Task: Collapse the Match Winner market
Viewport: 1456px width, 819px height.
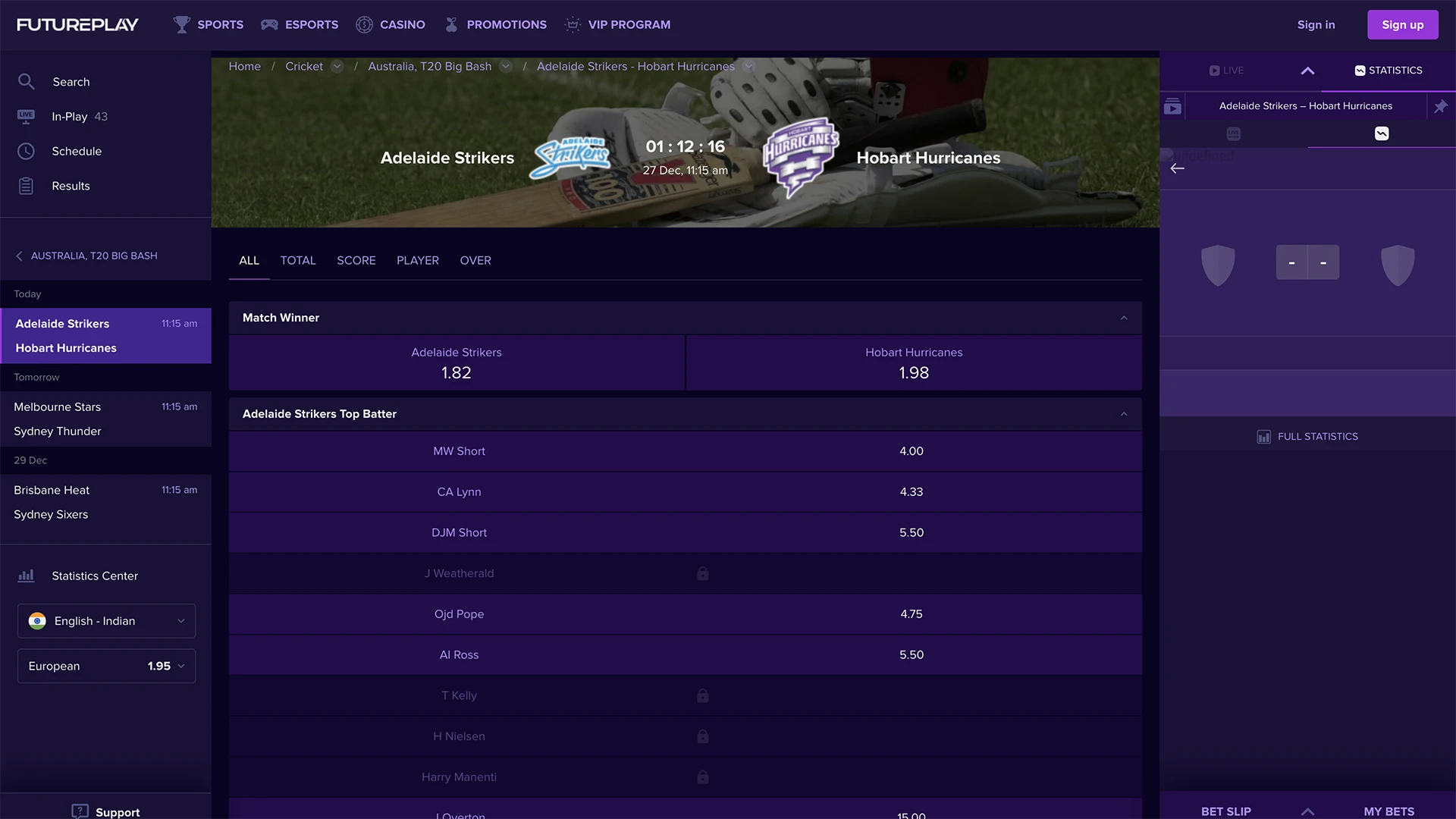Action: (1124, 318)
